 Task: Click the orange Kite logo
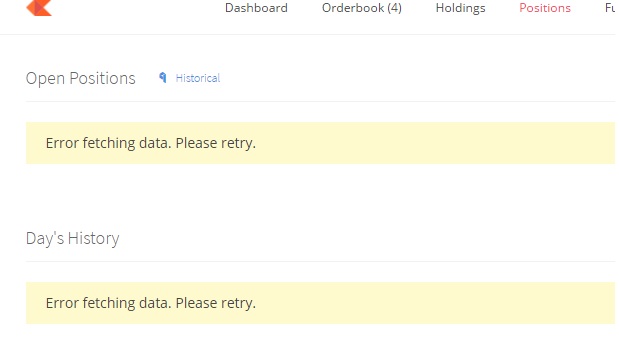[x=39, y=8]
